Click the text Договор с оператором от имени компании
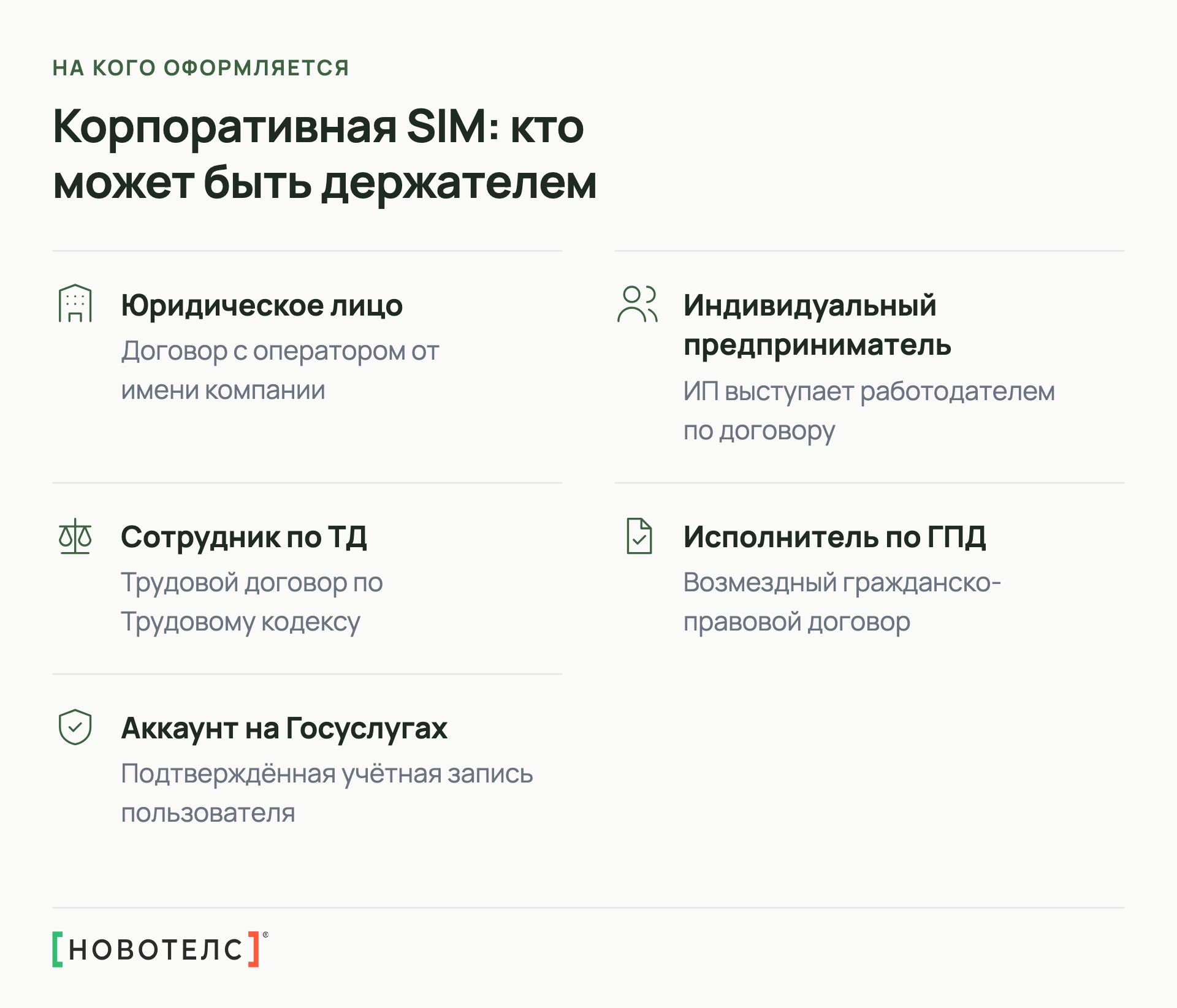This screenshot has height=1008, width=1177. tap(280, 370)
